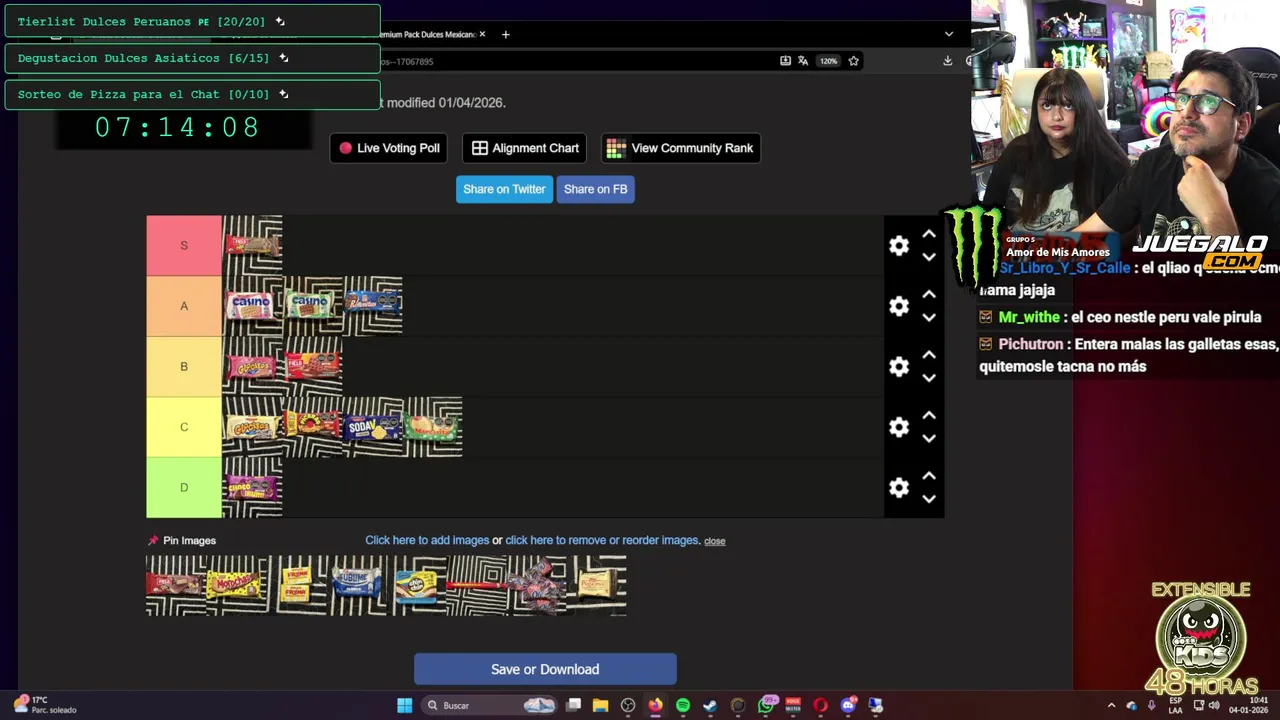Open a new browser tab
Screen dimensions: 1280x720
(505, 34)
